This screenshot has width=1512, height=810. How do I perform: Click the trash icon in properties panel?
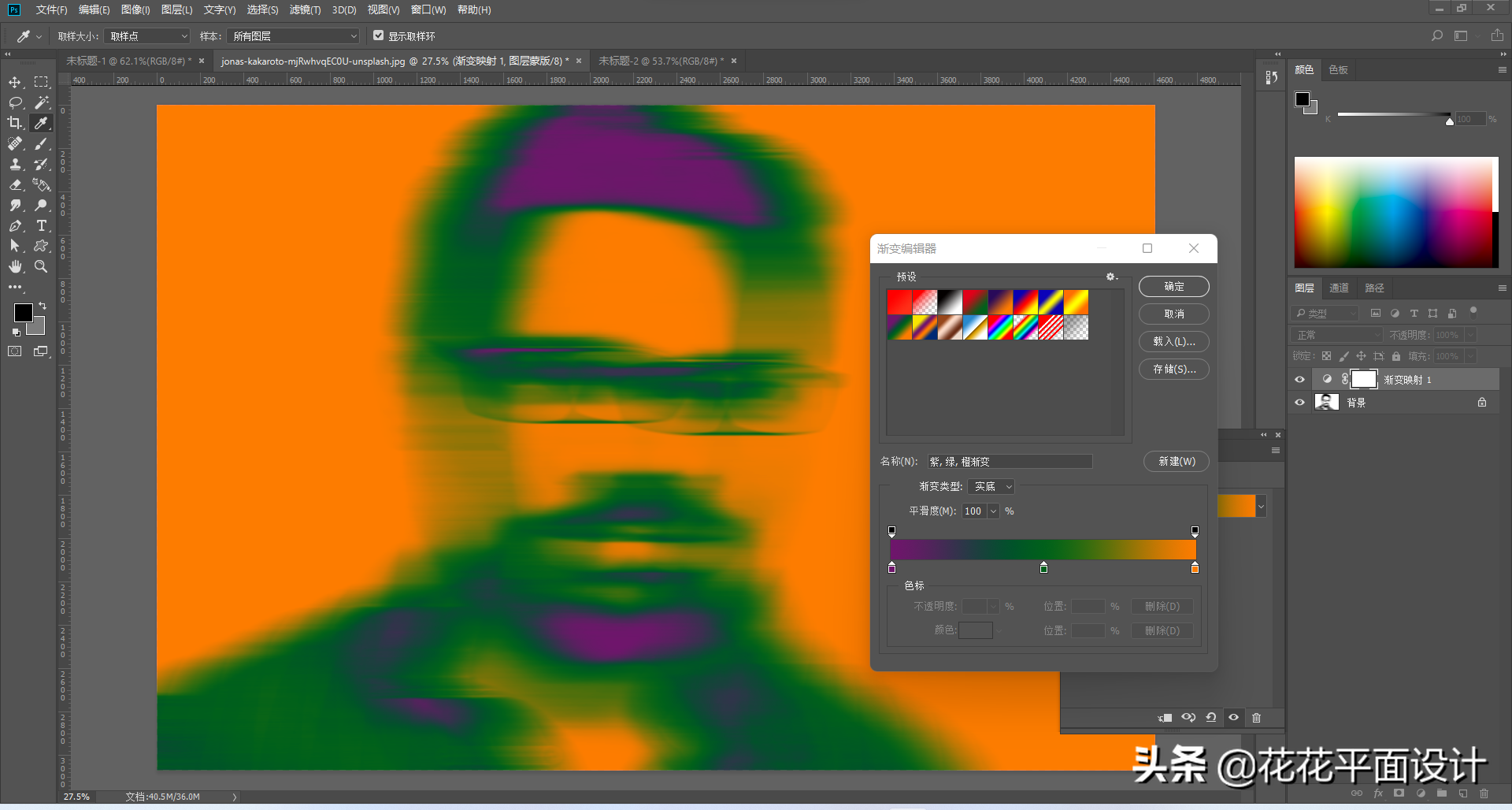1257,718
